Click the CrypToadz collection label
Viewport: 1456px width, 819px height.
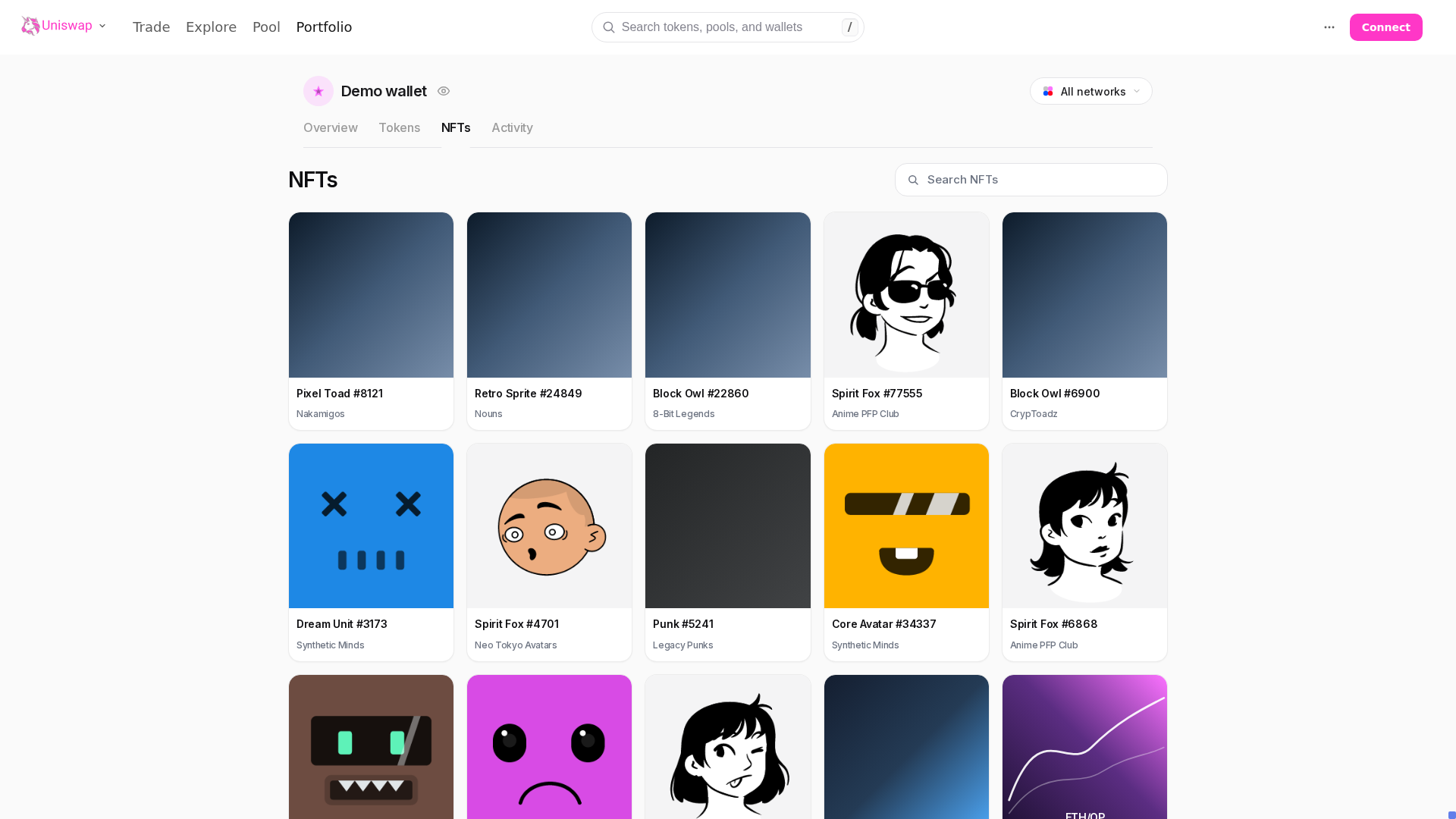click(x=1034, y=414)
